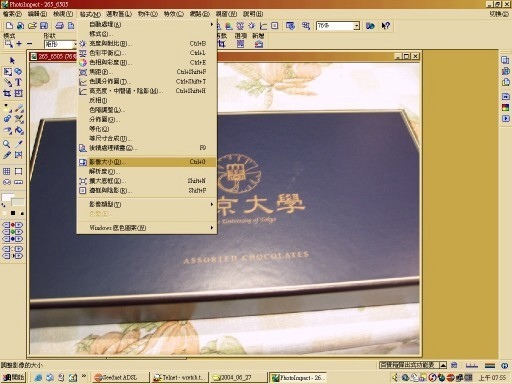512x384 pixels.
Task: Select the Text tool (T)
Action: 18,82
